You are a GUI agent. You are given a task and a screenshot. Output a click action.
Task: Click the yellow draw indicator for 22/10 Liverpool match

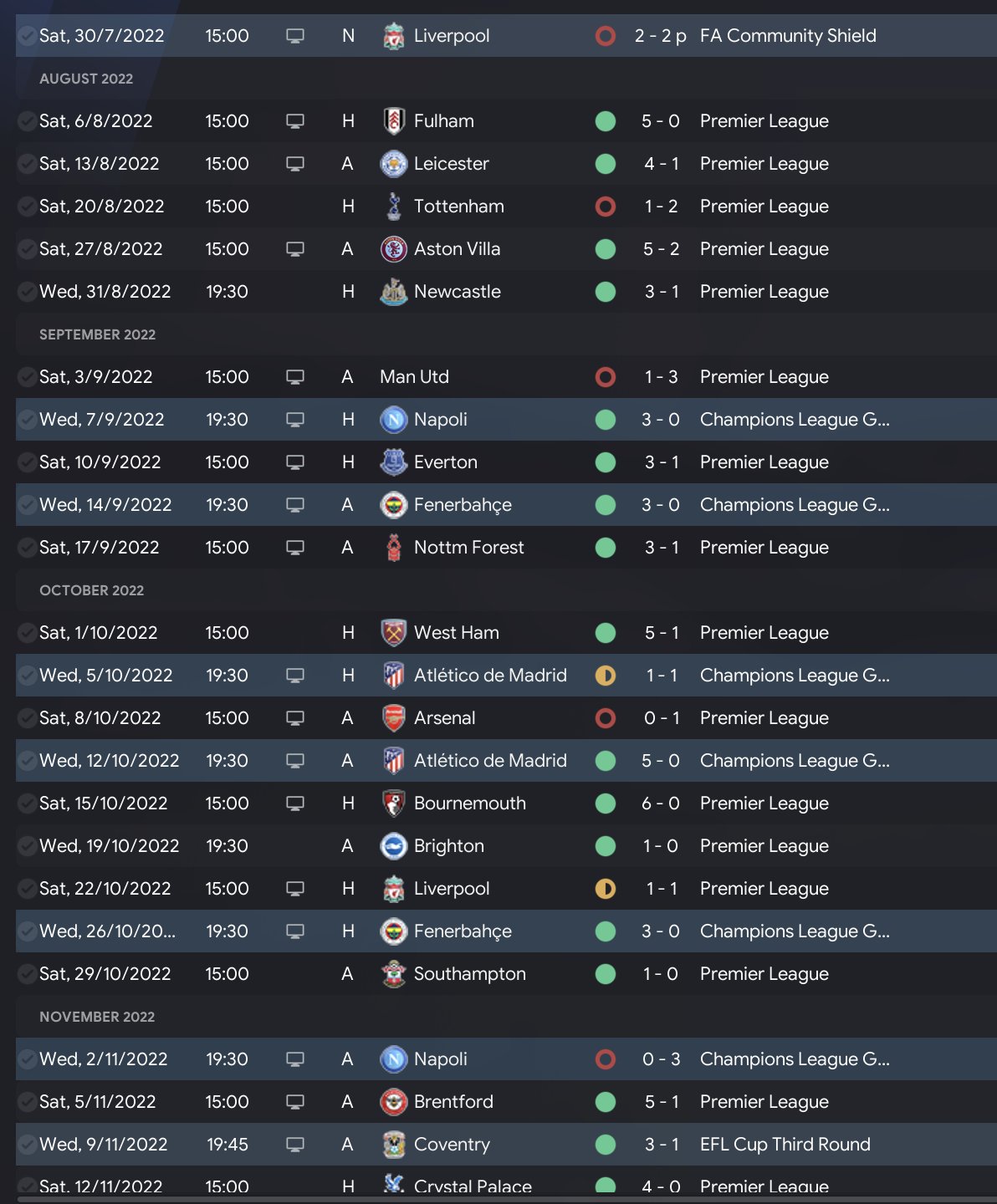[x=606, y=889]
